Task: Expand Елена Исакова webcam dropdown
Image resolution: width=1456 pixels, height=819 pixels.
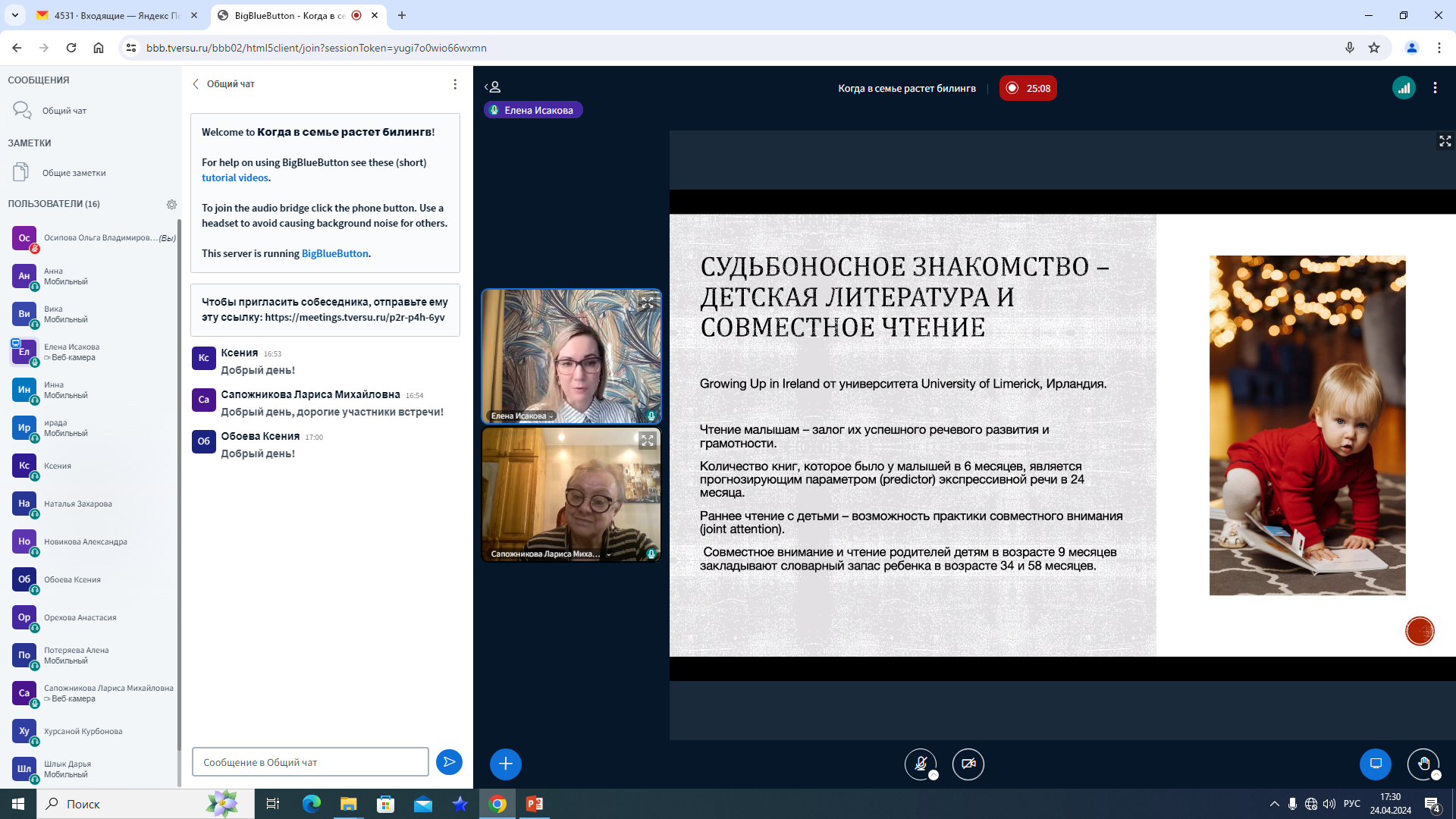Action: tap(551, 416)
